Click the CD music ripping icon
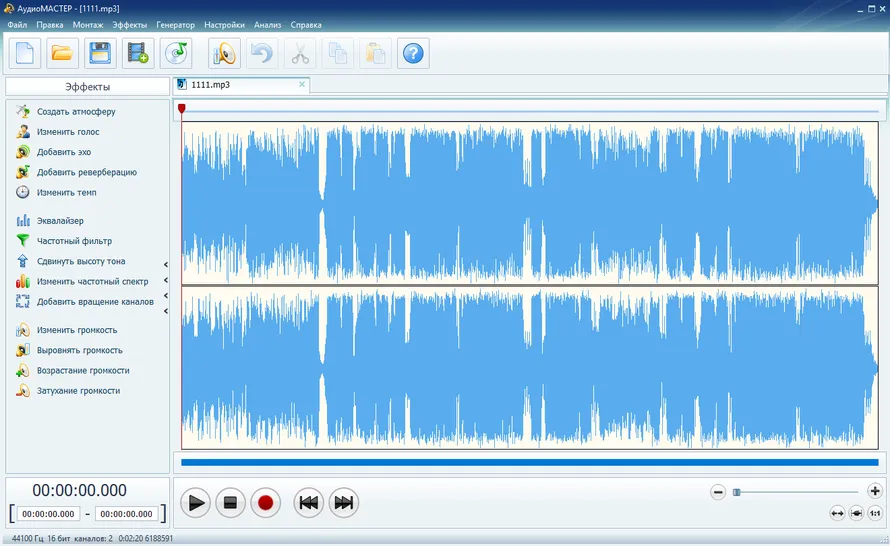The width and height of the screenshot is (890, 546). pos(176,53)
